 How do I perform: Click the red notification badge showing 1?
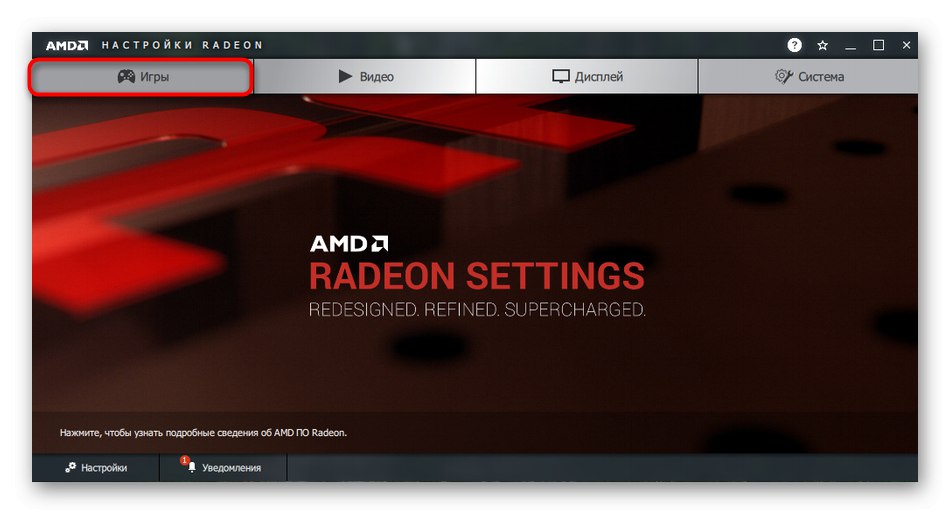coord(184,461)
